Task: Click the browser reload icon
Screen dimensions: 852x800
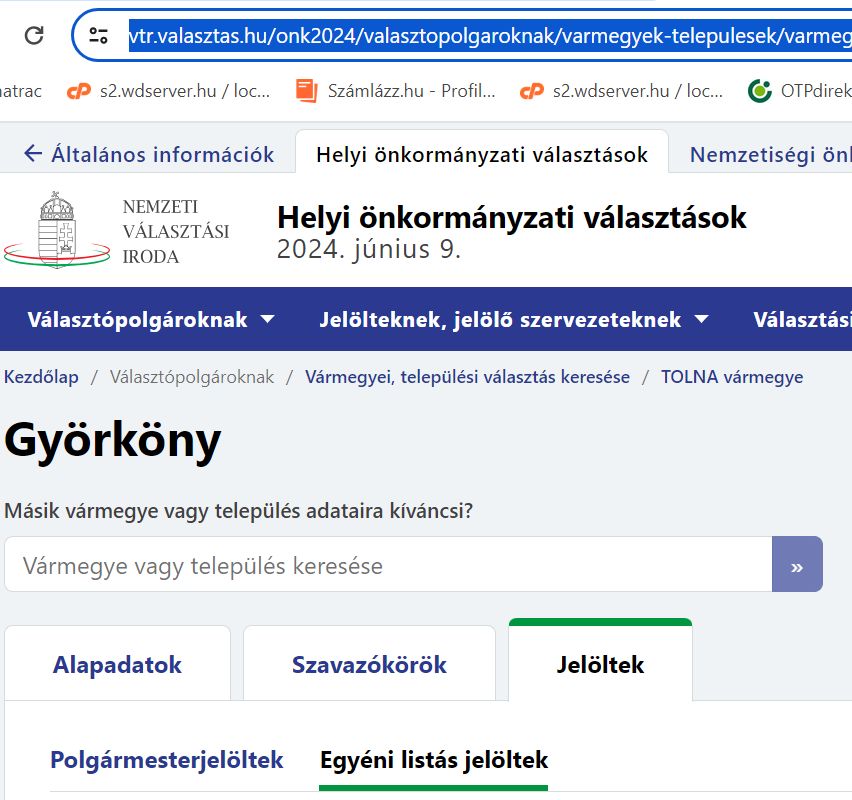Action: 34,36
